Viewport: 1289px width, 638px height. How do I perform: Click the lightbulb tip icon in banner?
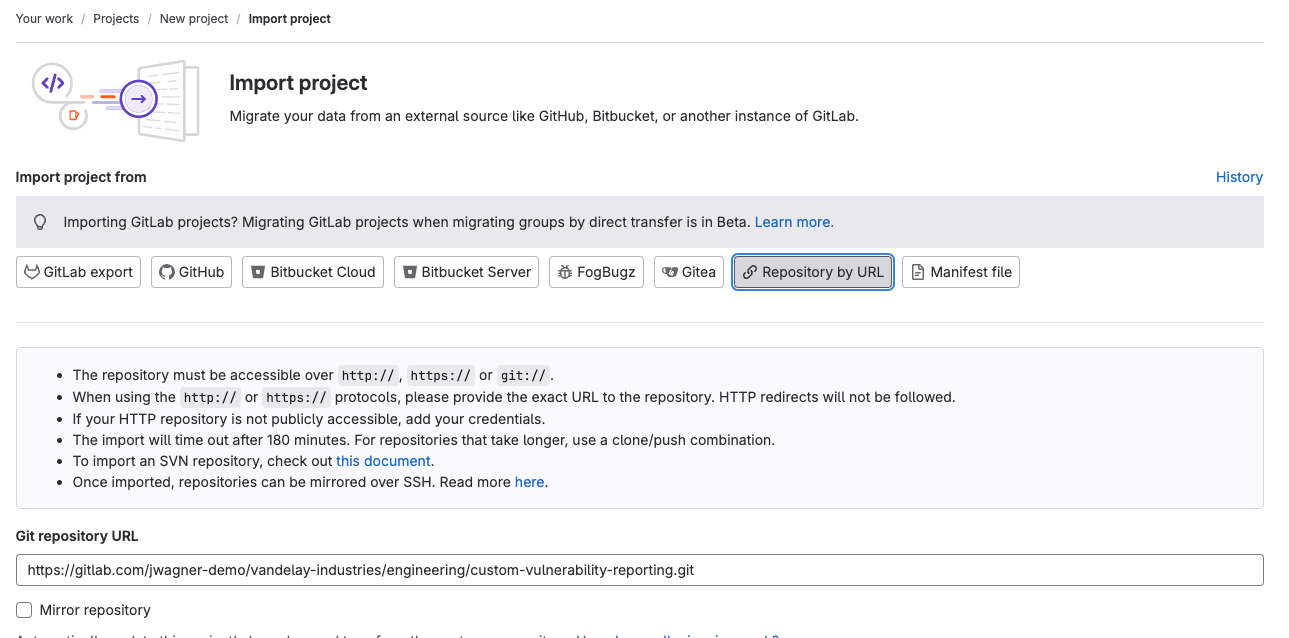point(41,222)
